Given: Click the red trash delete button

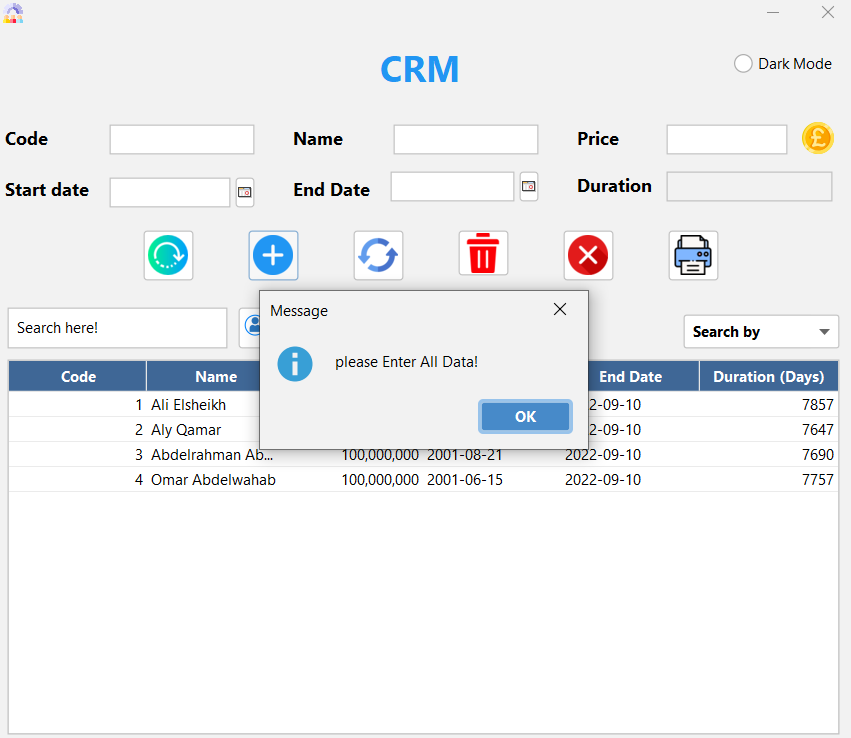Looking at the screenshot, I should click(x=483, y=253).
